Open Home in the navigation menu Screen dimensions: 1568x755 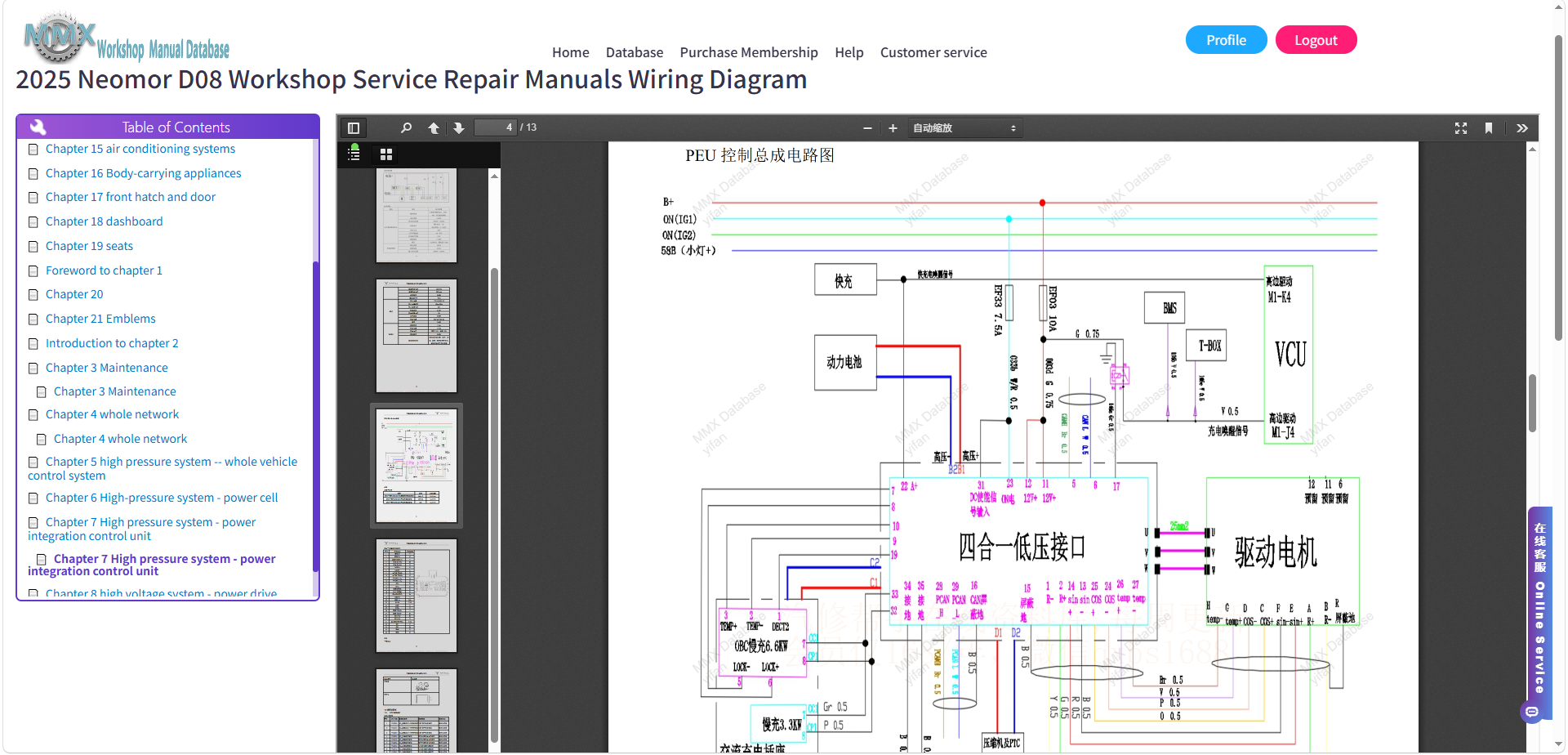[571, 52]
